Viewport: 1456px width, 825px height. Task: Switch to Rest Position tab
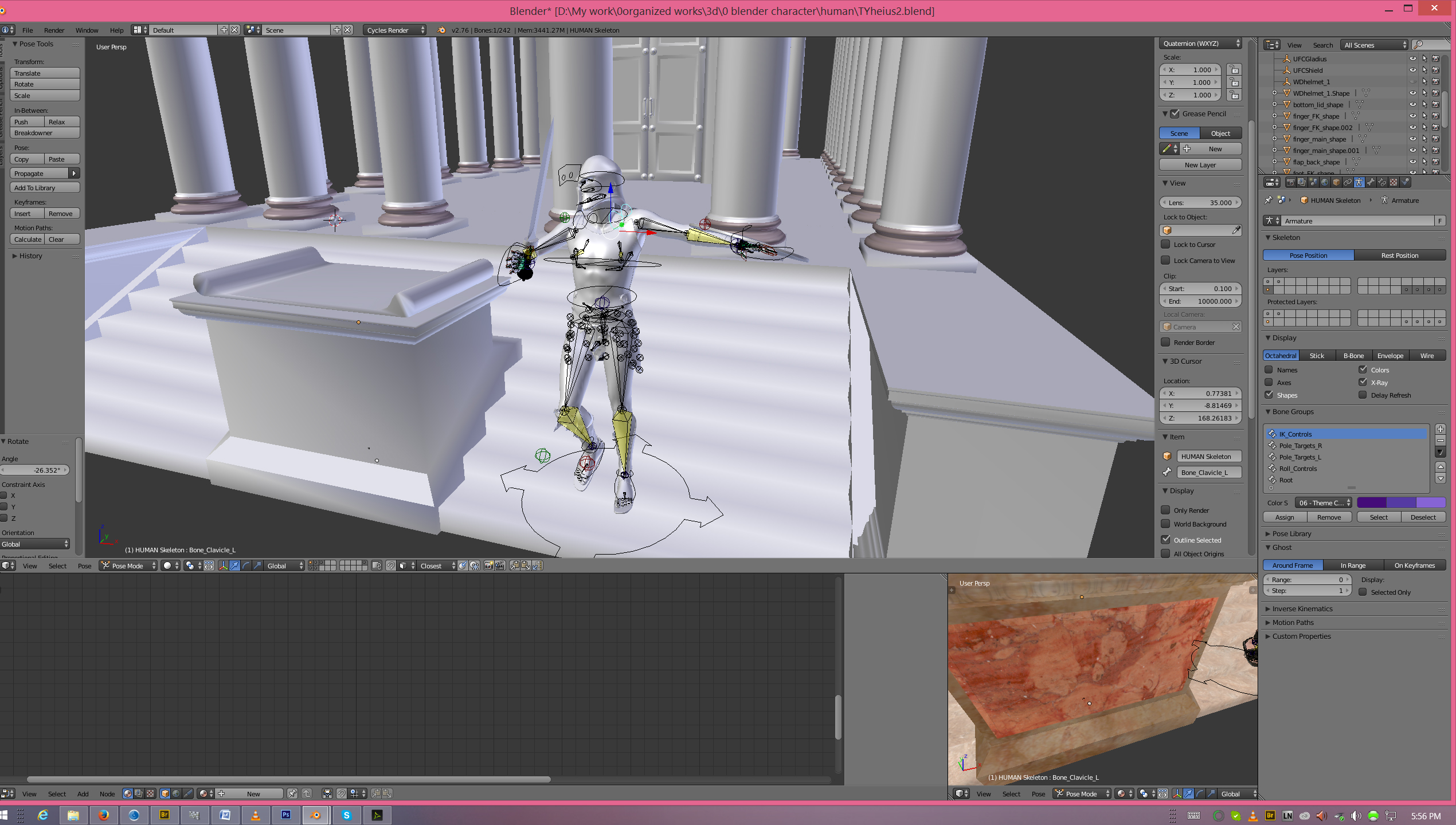(1399, 255)
